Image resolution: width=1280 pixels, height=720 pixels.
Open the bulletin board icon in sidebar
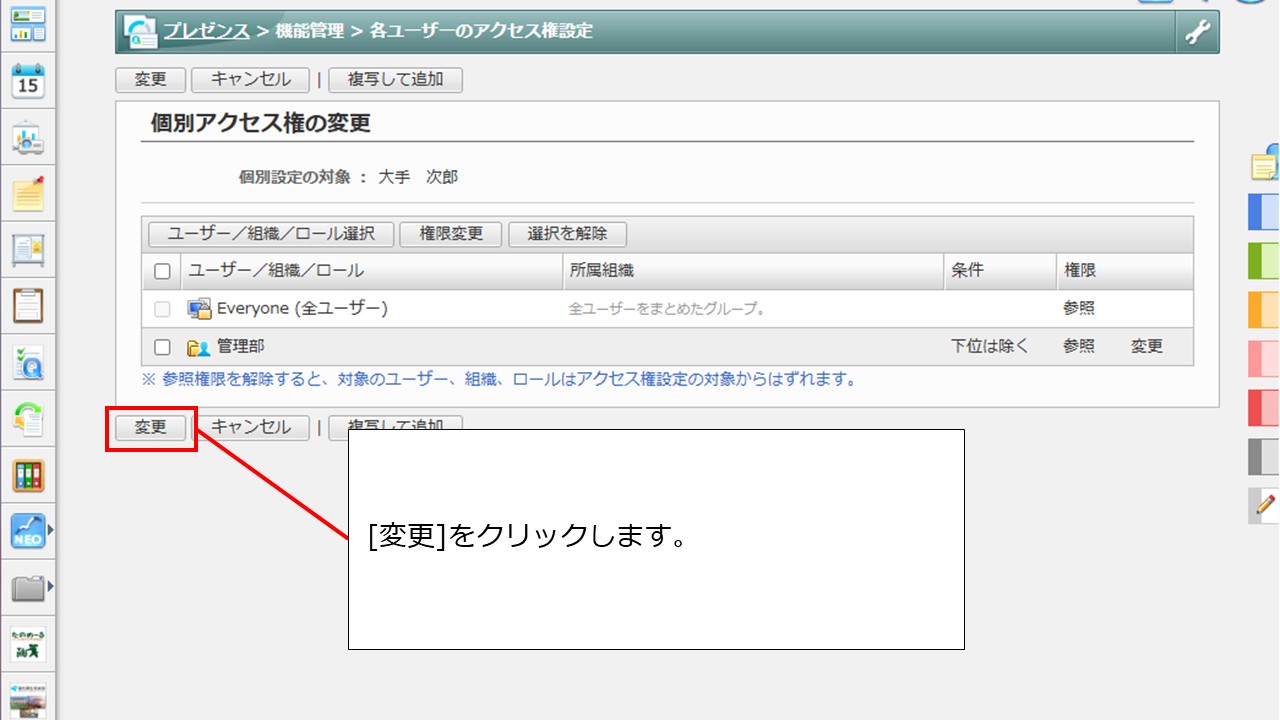[28, 250]
